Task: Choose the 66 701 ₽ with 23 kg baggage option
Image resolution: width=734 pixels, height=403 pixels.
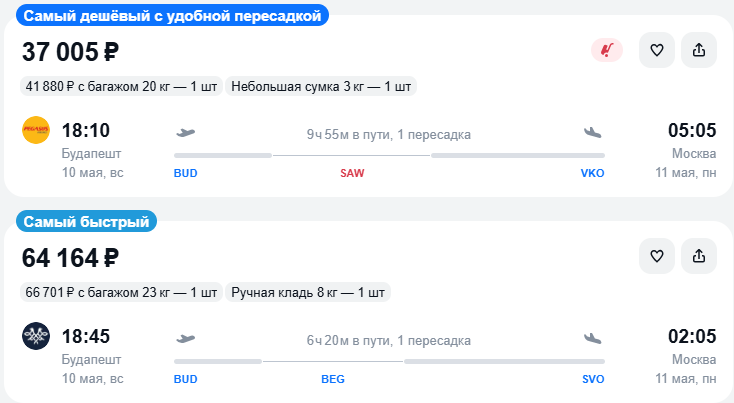Action: [120, 293]
